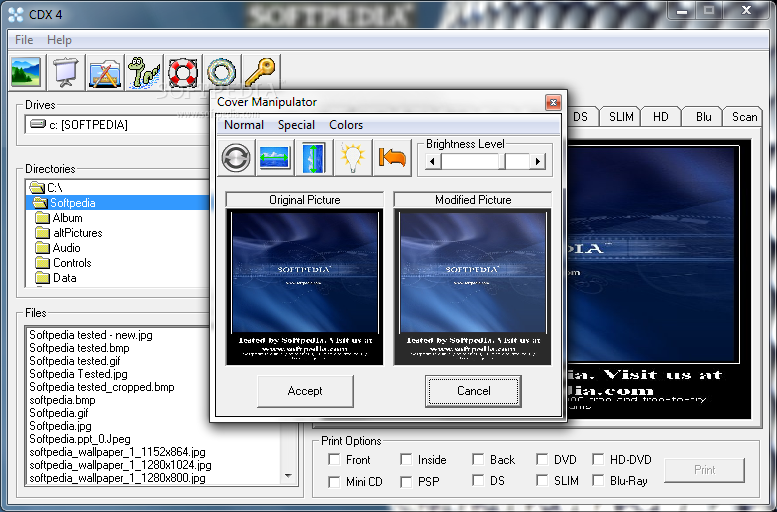Viewport: 777px width, 512px height.
Task: Switch to the HD tab
Action: coord(661,117)
